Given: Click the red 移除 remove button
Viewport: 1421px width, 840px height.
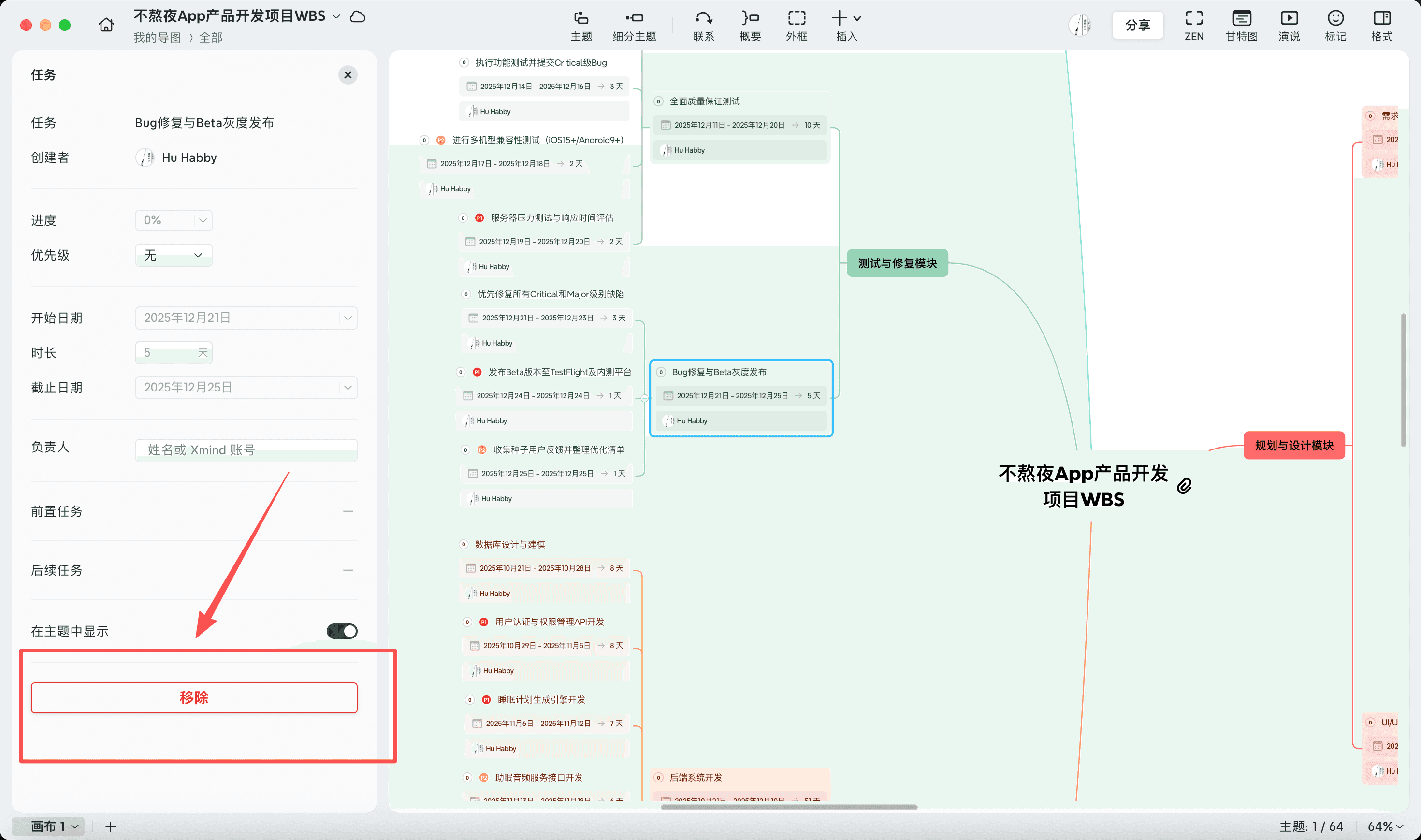Looking at the screenshot, I should 194,697.
